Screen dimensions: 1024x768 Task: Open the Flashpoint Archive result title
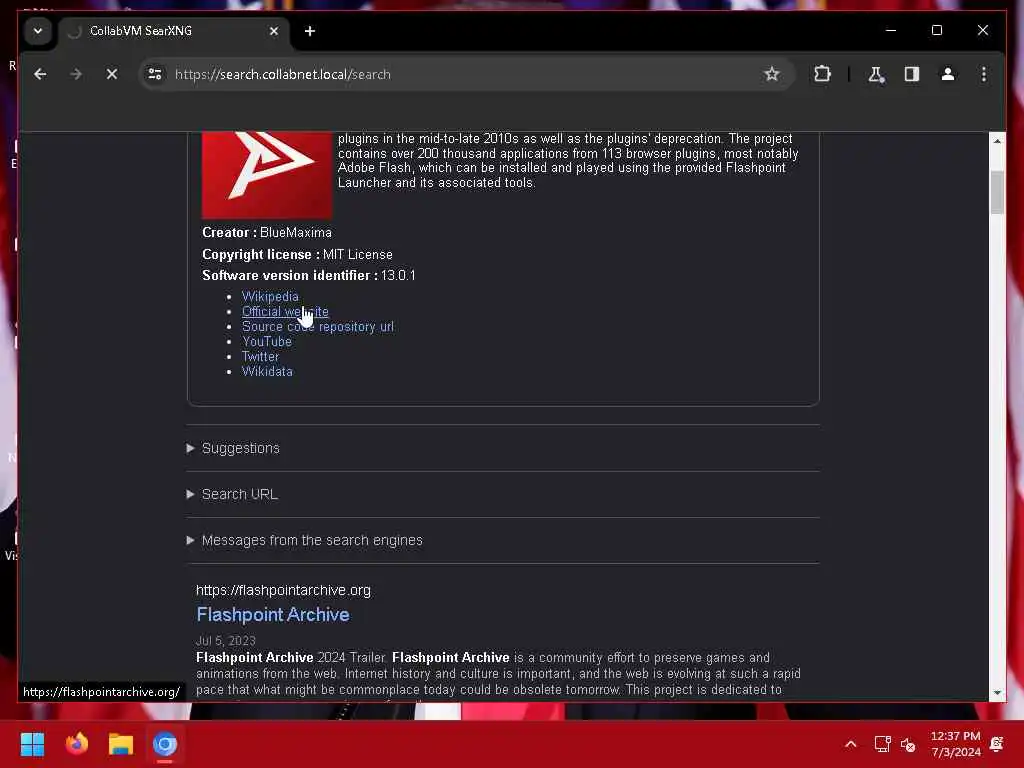[273, 615]
